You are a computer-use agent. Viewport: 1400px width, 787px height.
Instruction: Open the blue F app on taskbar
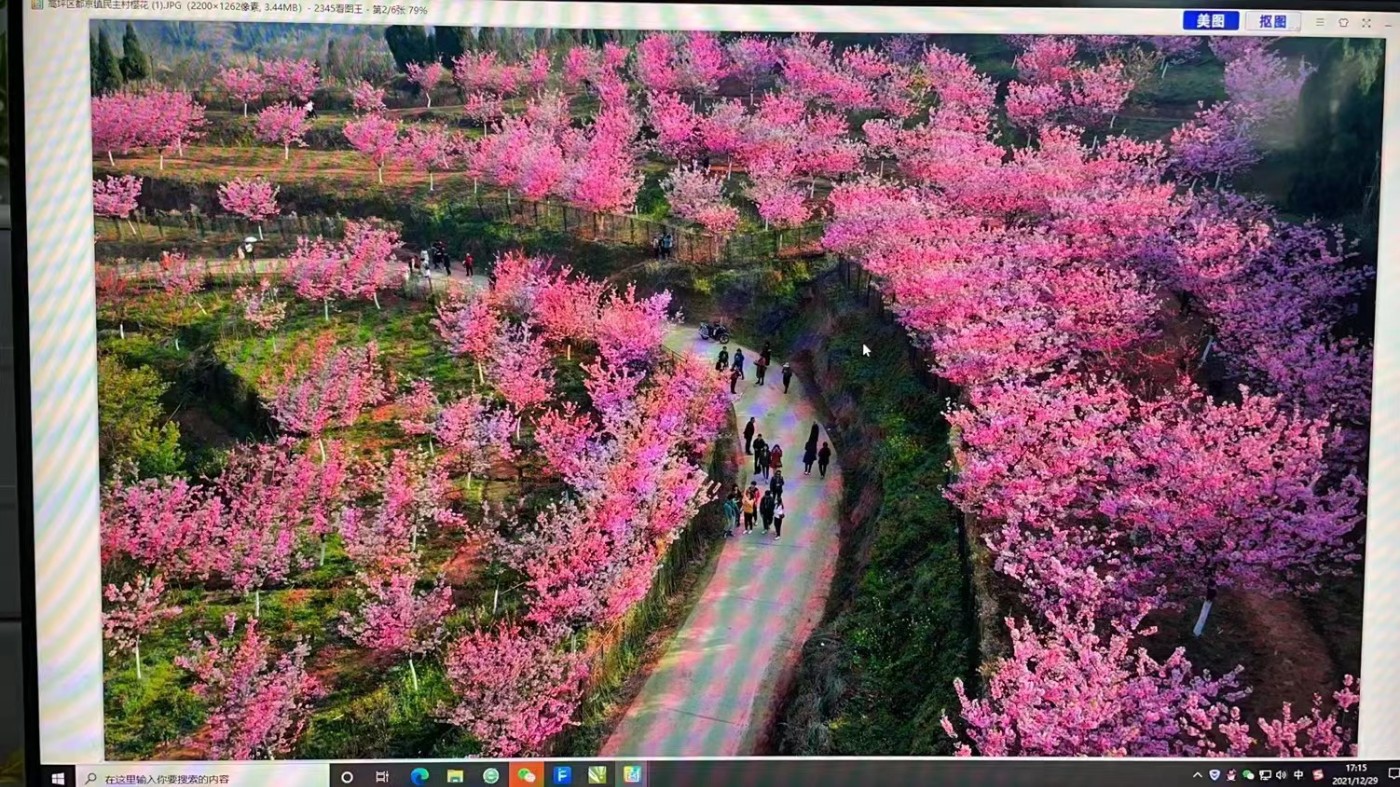click(562, 776)
